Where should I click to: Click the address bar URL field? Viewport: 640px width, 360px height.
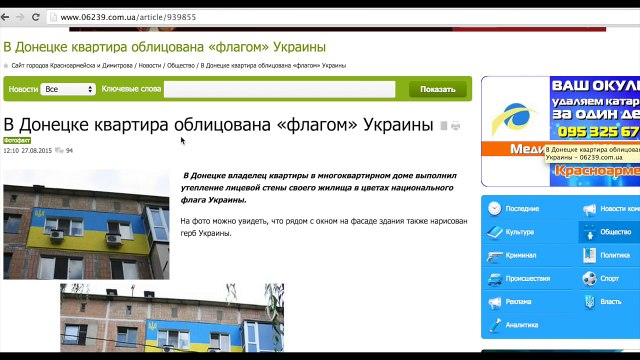(x=343, y=17)
